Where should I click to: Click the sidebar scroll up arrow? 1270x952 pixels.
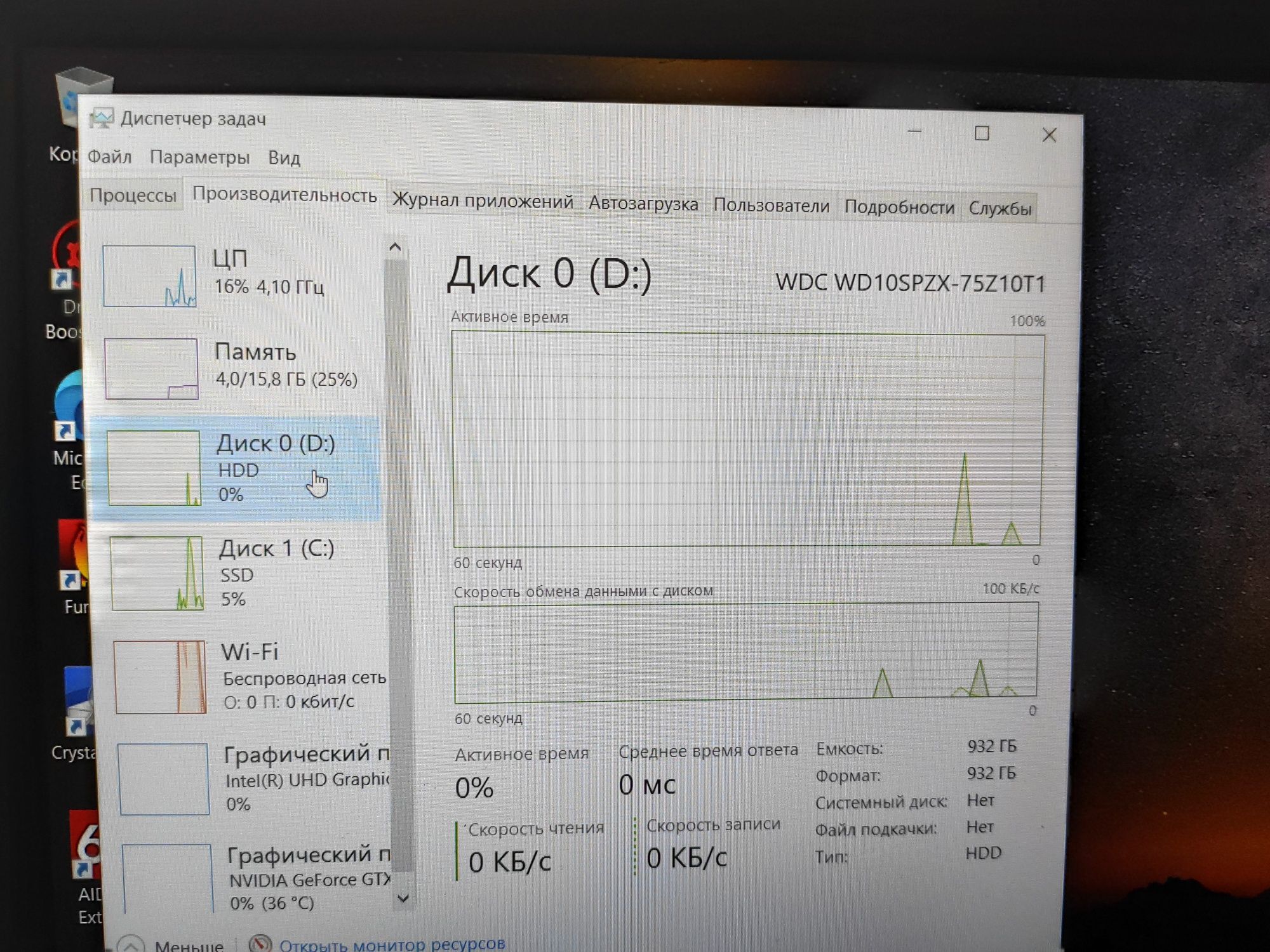click(395, 247)
